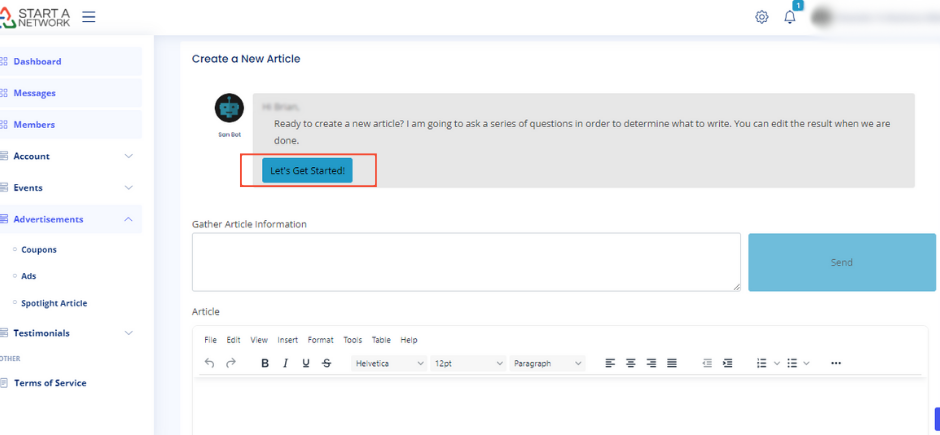Increase indent of paragraph
This screenshot has height=435, width=940.
click(x=728, y=363)
